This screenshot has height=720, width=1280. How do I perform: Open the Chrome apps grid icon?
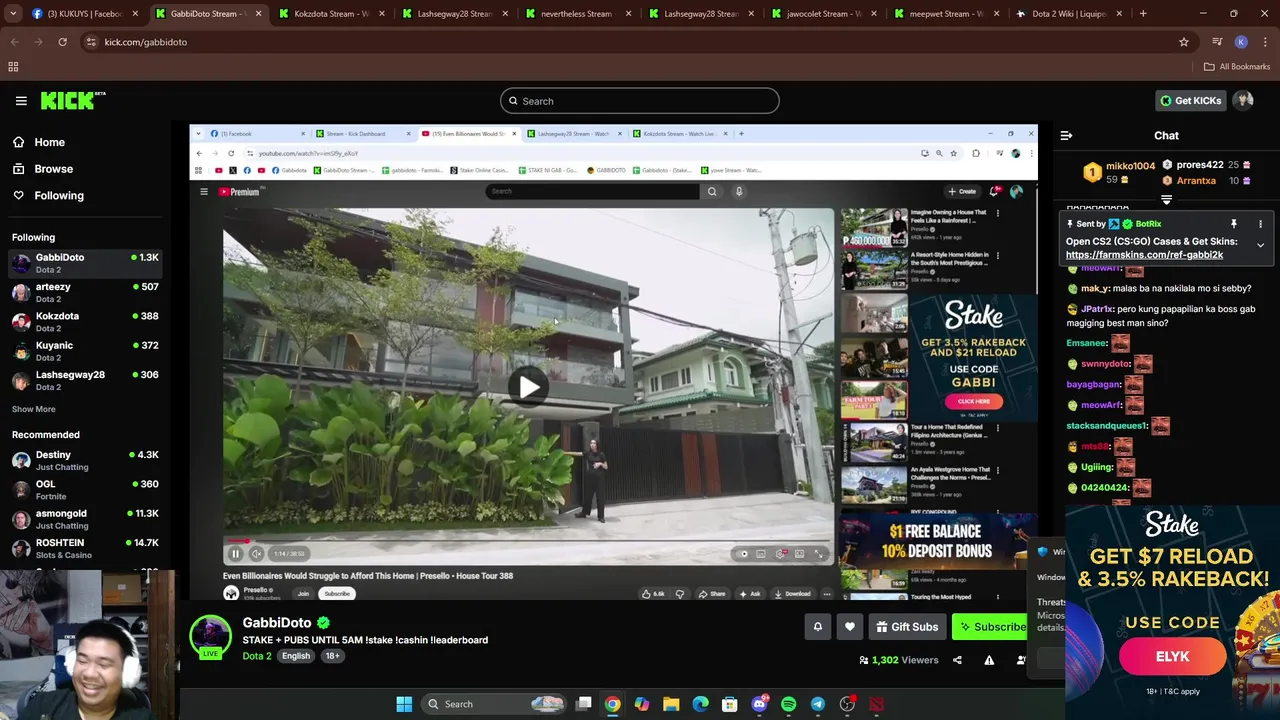coord(13,67)
